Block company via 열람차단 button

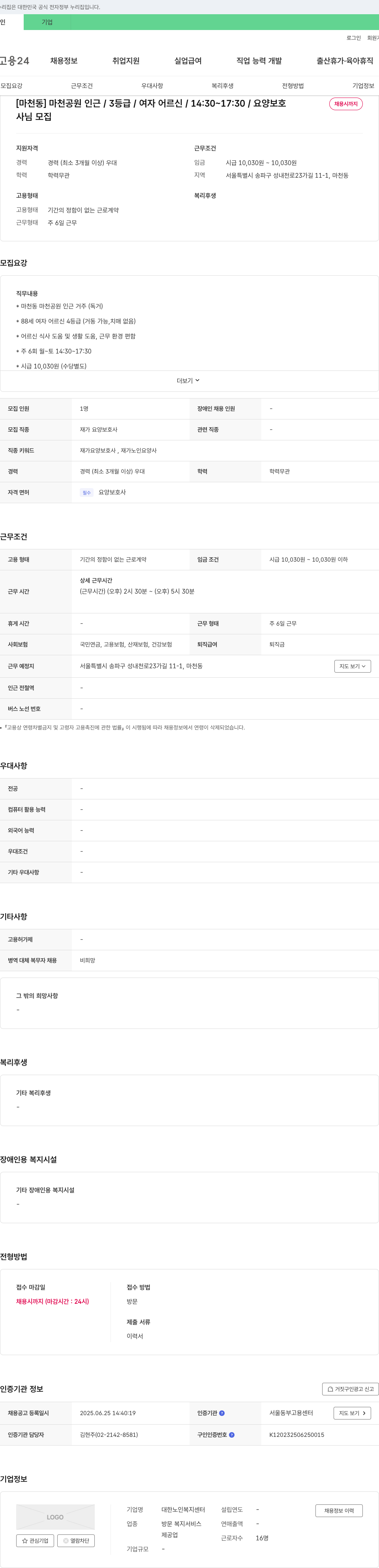76,1541
